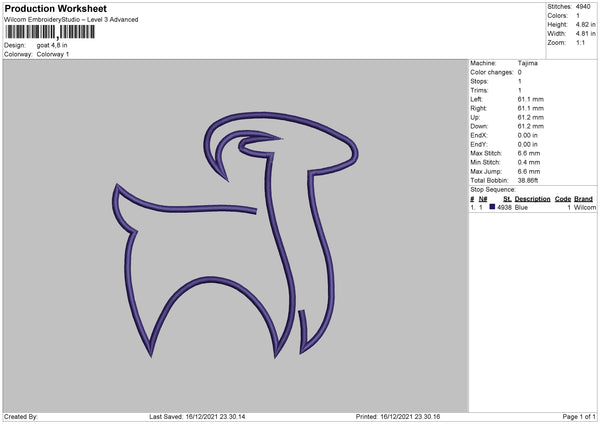Click the Up value 61.2 mm
This screenshot has height=424, width=600.
[531, 117]
